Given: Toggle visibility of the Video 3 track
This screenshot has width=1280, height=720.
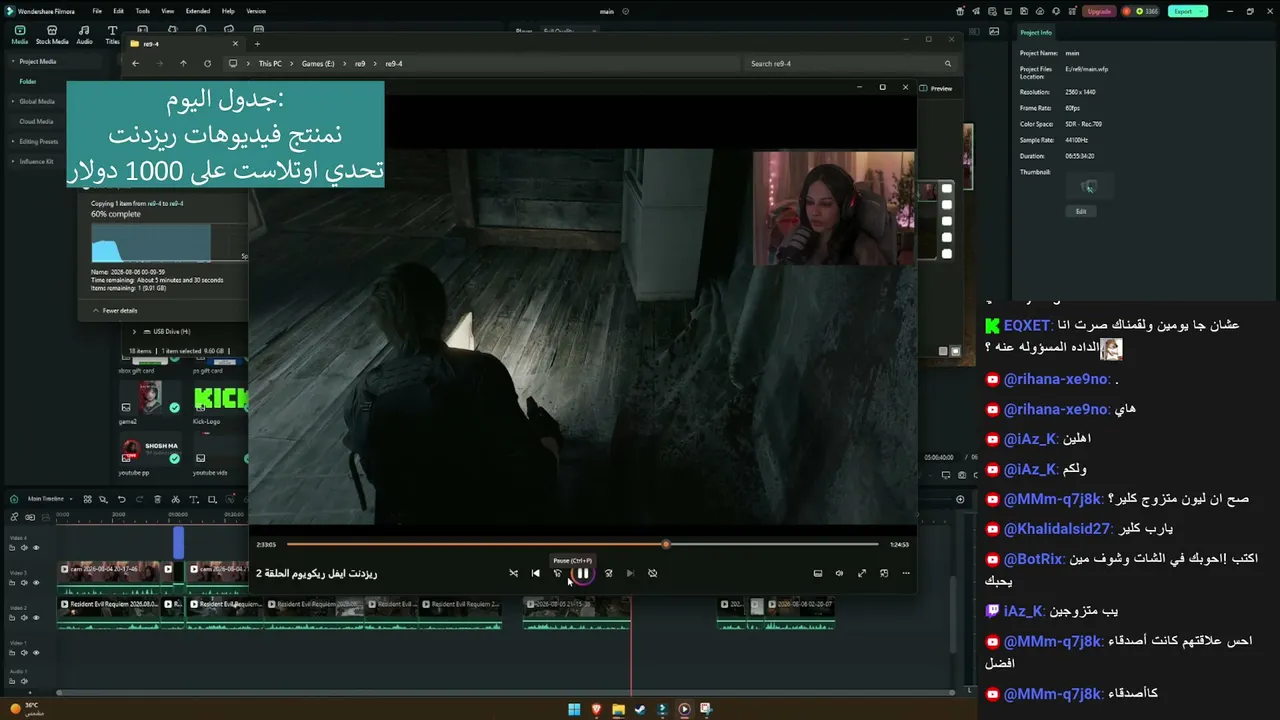Looking at the screenshot, I should coord(37,583).
